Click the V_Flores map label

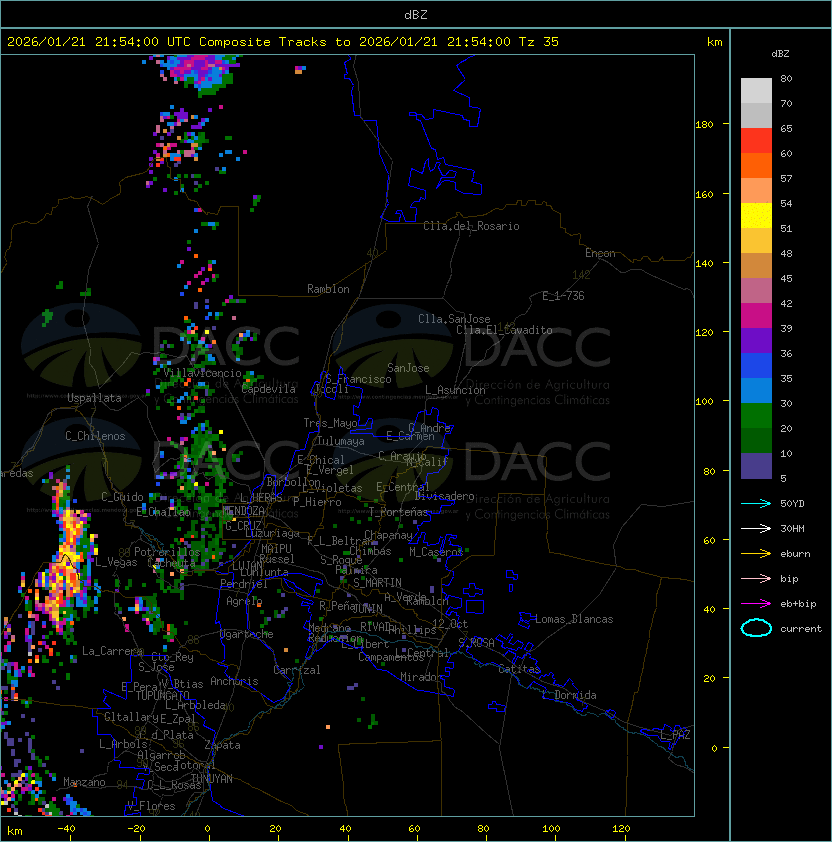point(151,805)
